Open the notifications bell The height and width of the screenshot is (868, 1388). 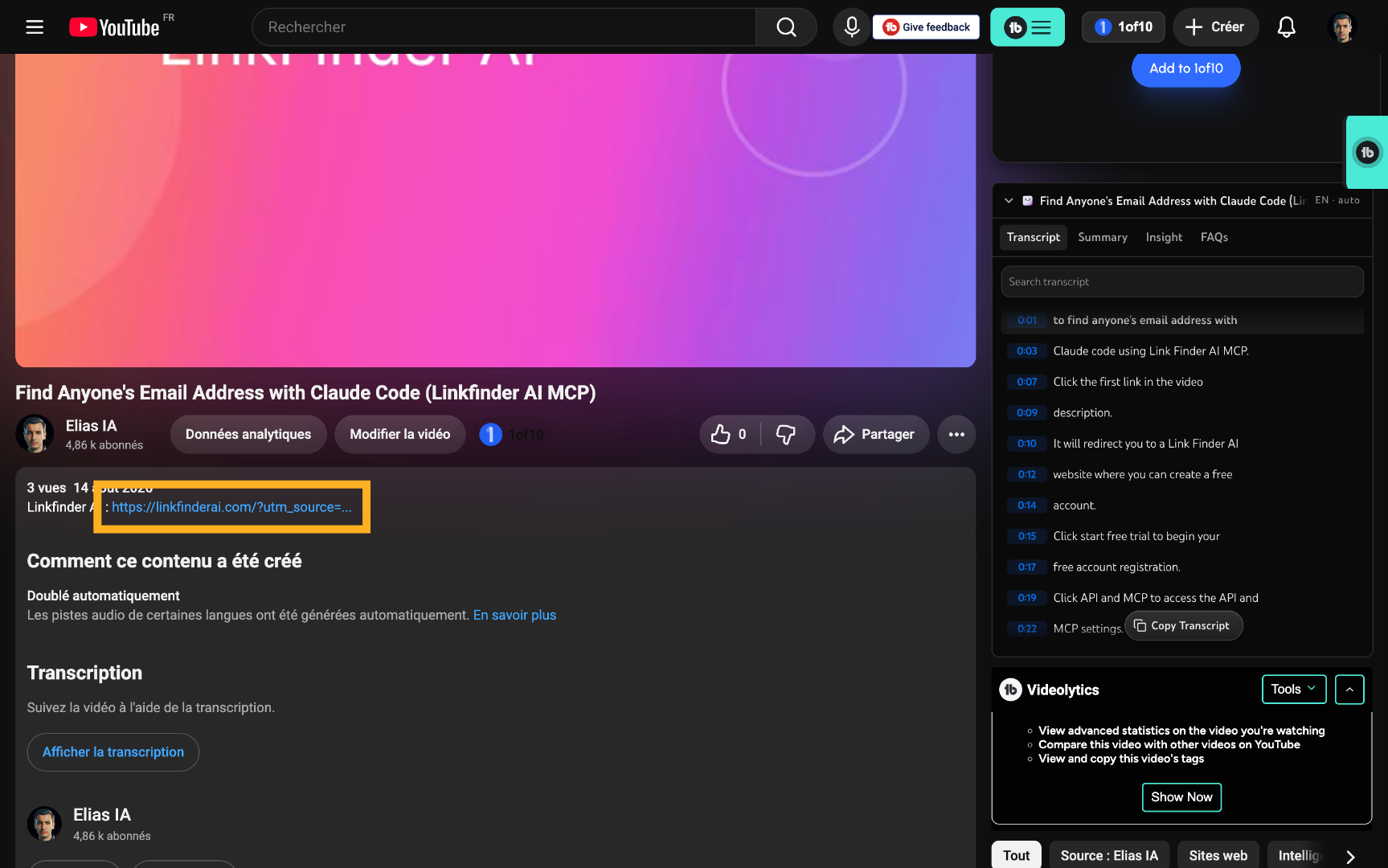coord(1286,27)
